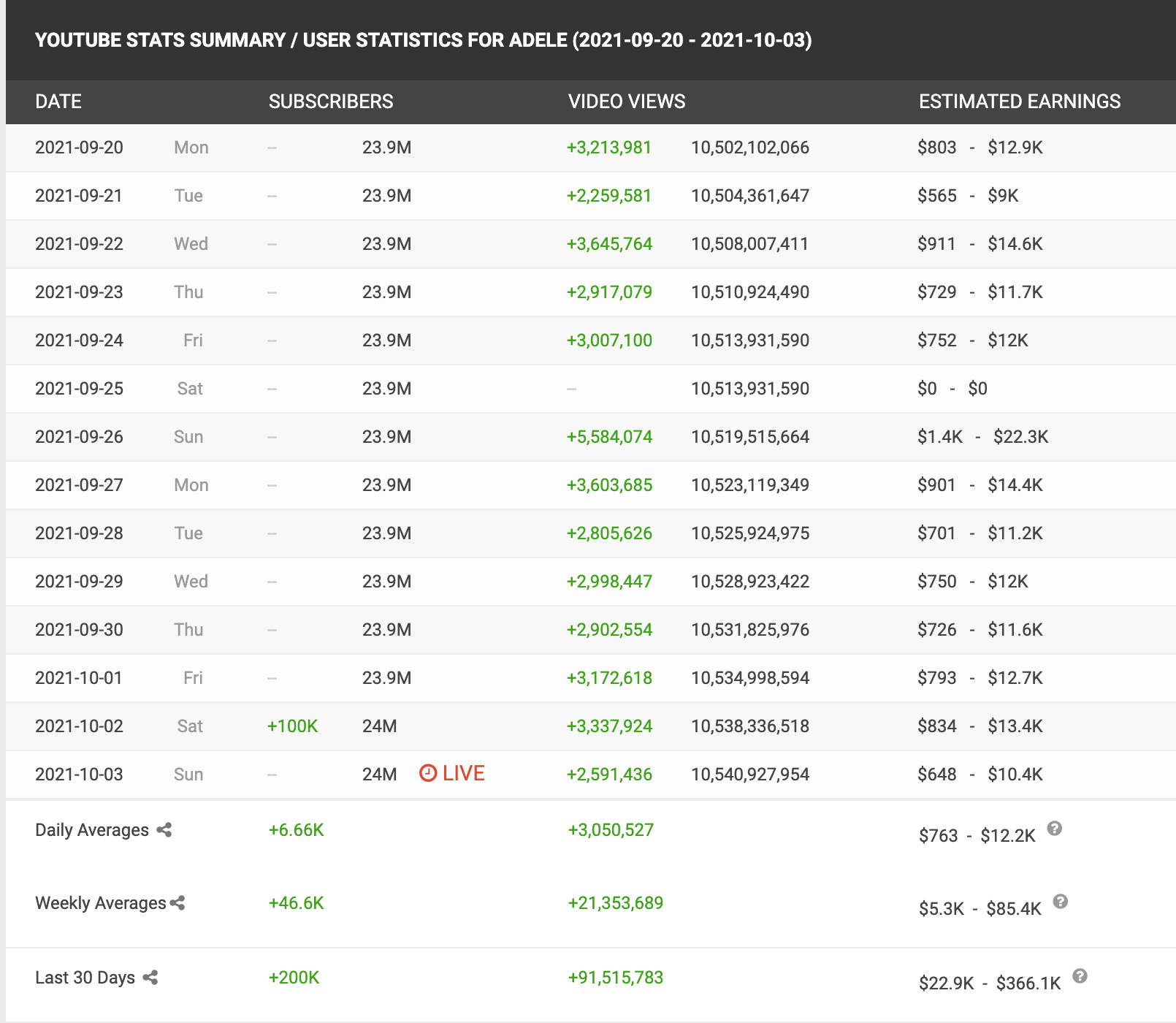Select the date 2021-10-02
The height and width of the screenshot is (1023, 1176).
79,726
